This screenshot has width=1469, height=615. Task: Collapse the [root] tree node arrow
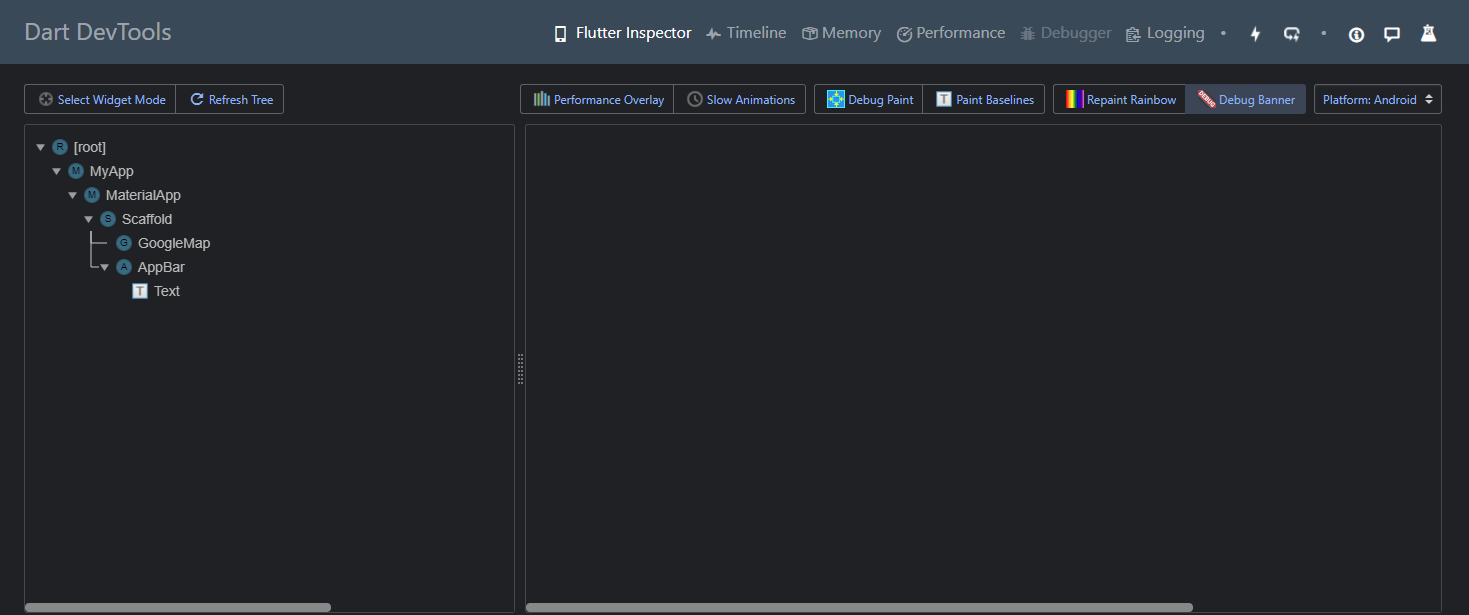point(40,147)
